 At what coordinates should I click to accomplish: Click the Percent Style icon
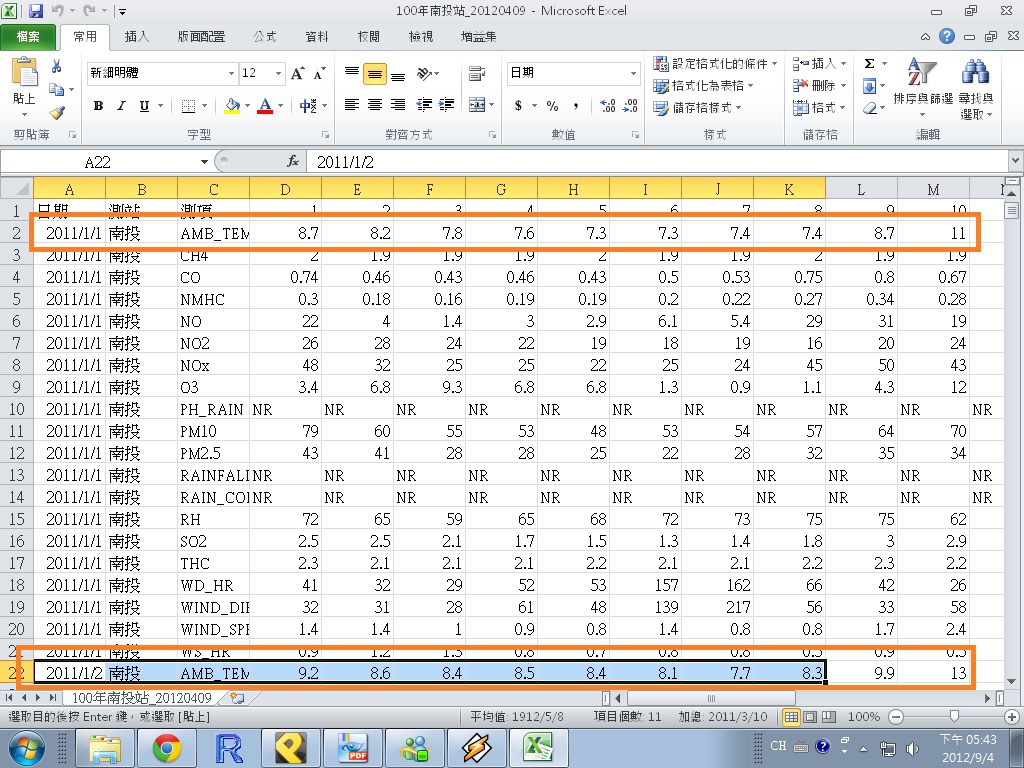[x=552, y=106]
